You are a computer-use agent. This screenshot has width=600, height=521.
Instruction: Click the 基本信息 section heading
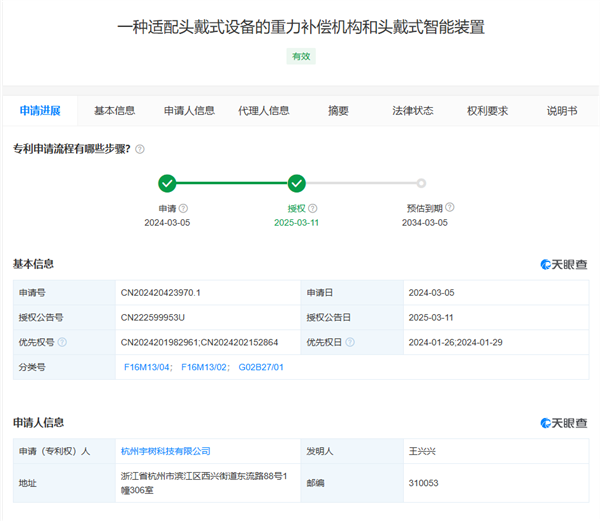point(33,264)
